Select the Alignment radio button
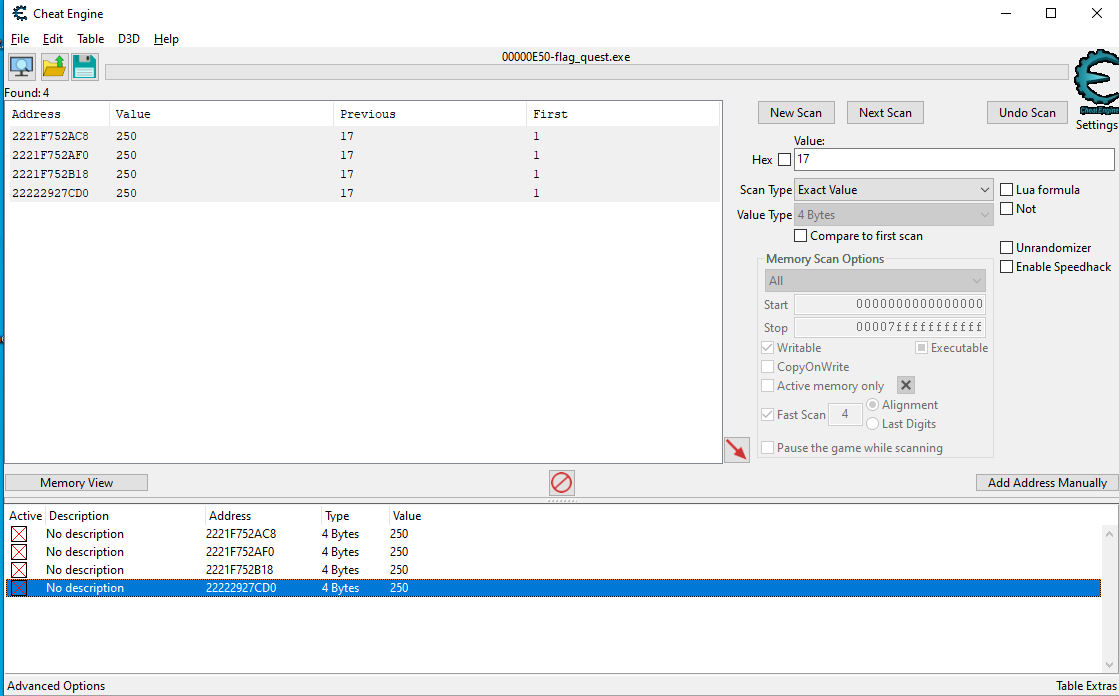 pos(872,405)
